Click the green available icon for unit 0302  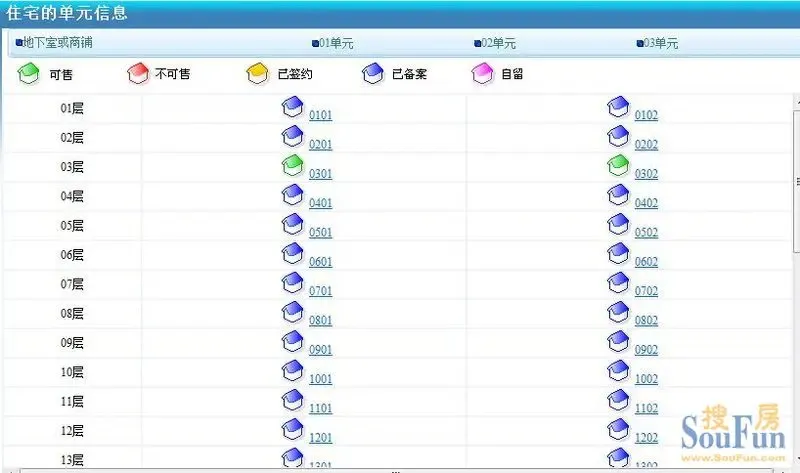point(618,166)
